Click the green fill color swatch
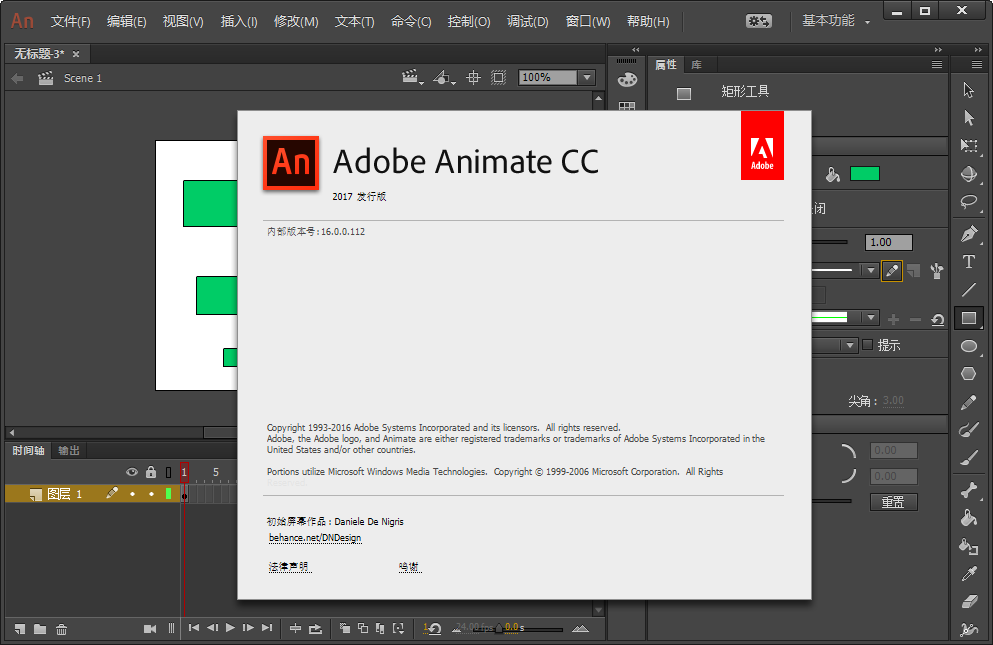Screen dimensions: 993x645 [864, 172]
